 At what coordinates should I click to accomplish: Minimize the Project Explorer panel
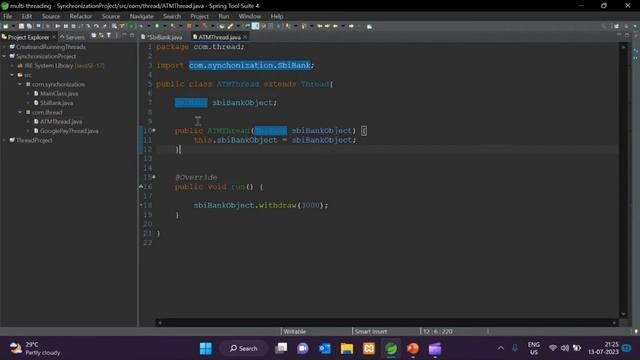pos(124,36)
